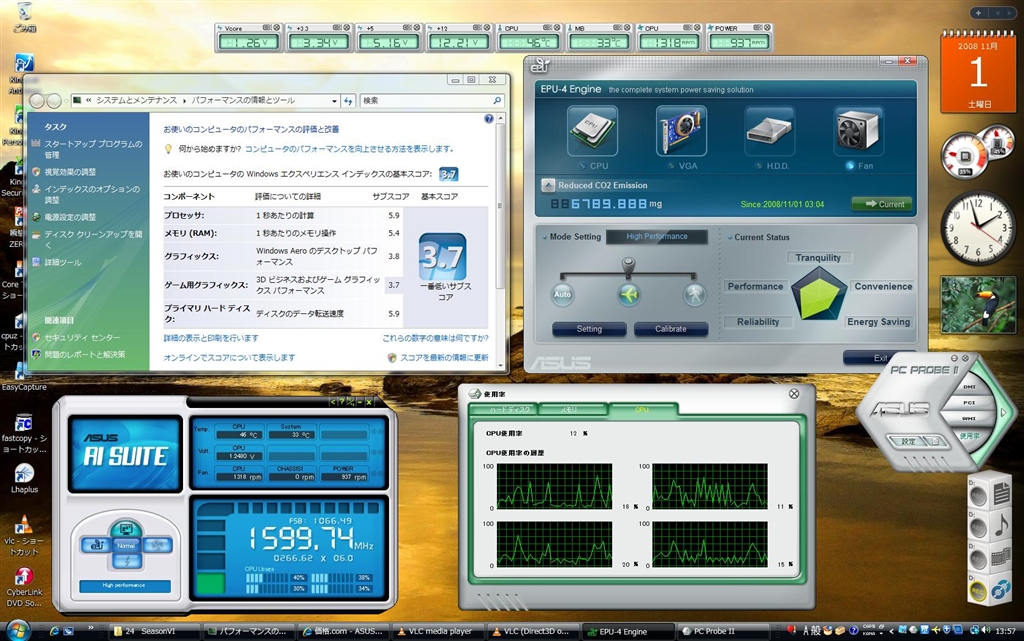Select the walking-figure power saving mode button
Image resolution: width=1024 pixels, height=641 pixels.
(x=695, y=294)
